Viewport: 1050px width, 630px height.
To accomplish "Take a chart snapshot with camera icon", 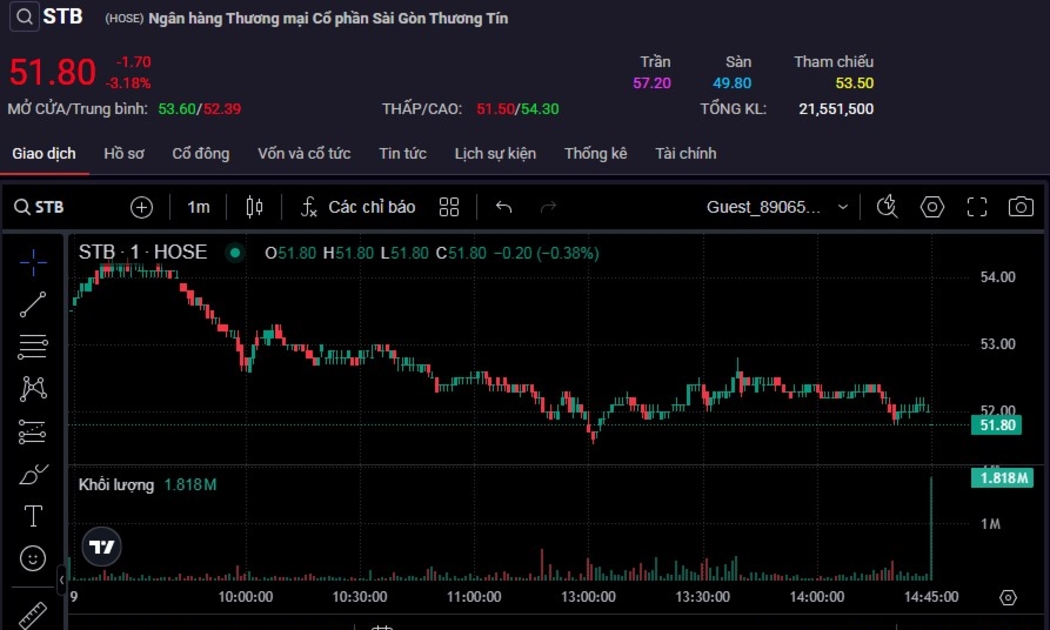I will click(x=1020, y=207).
